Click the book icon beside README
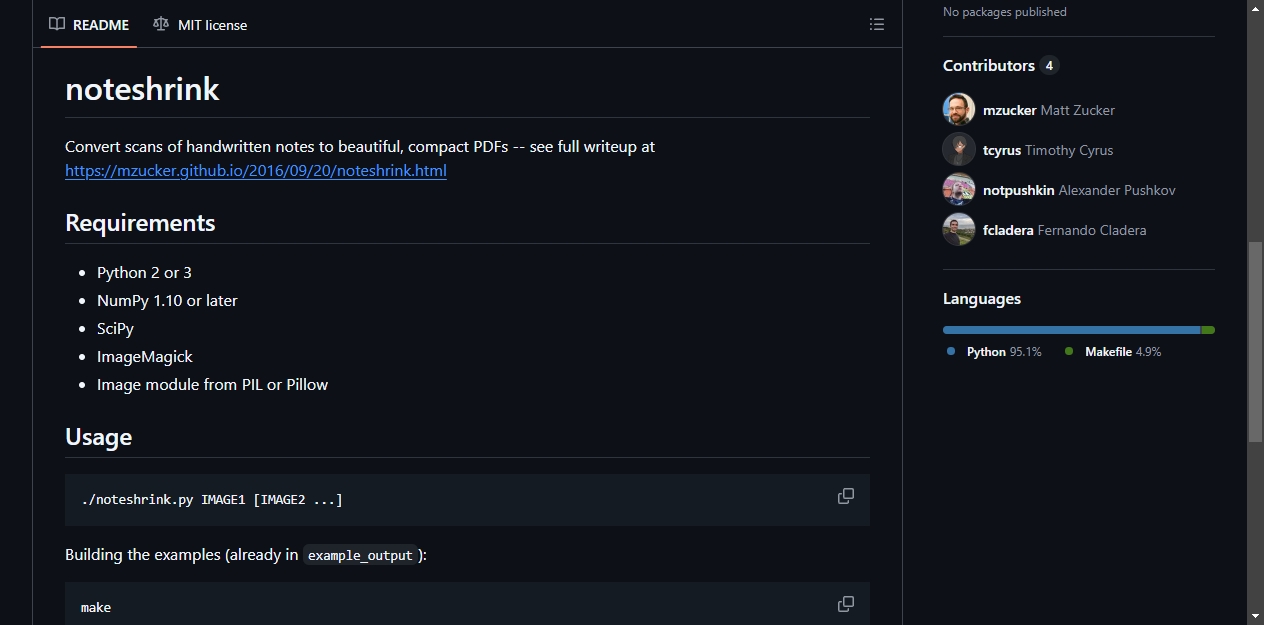This screenshot has width=1264, height=625. tap(57, 24)
